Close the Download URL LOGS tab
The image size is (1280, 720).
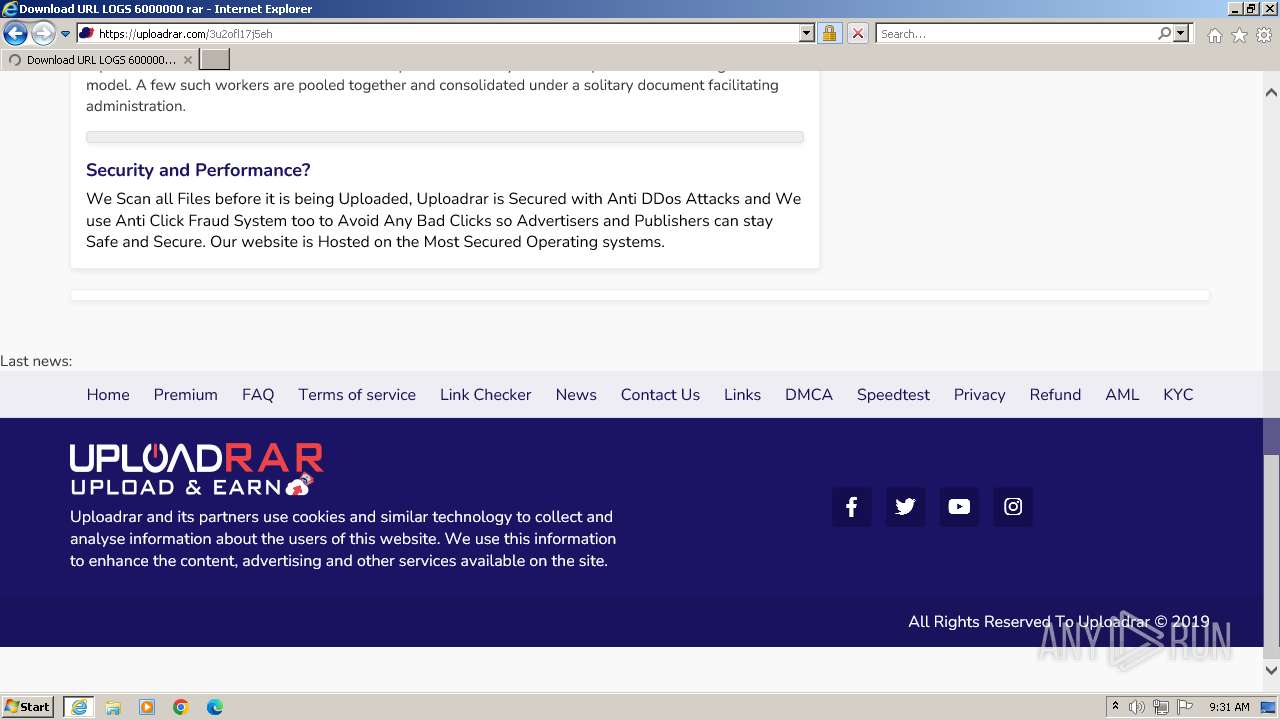coord(187,60)
